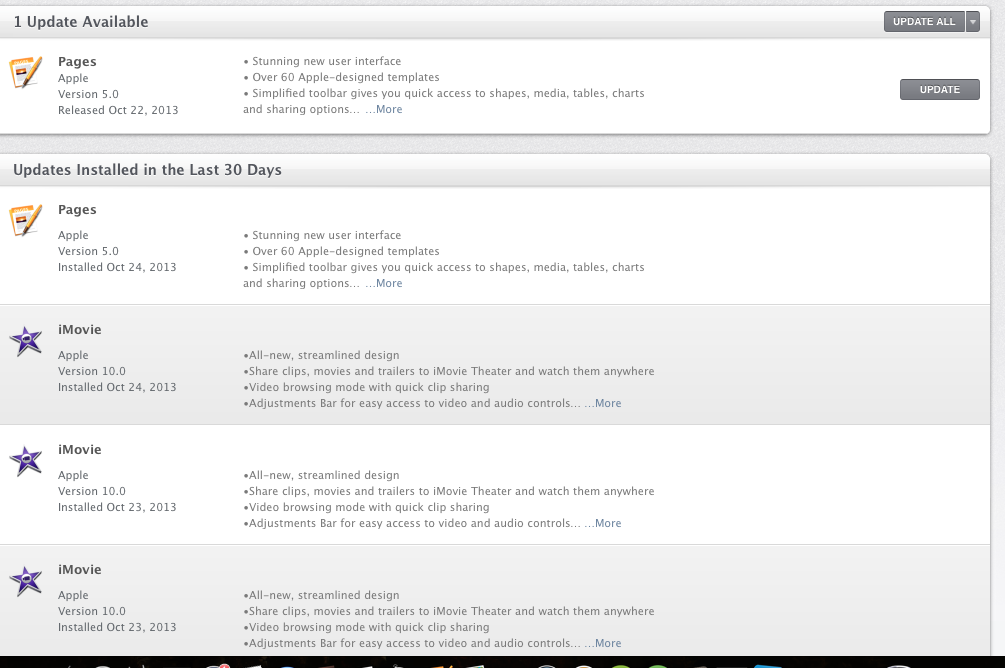1005x668 pixels.
Task: Click 'Video browsing mode' line in the Oct 24 iMovie entry
Action: (x=369, y=387)
